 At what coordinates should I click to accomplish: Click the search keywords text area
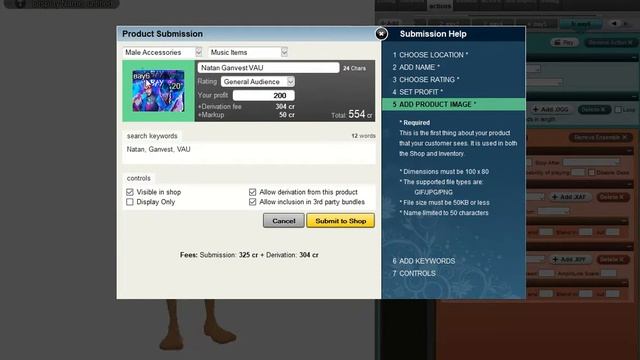tap(249, 153)
